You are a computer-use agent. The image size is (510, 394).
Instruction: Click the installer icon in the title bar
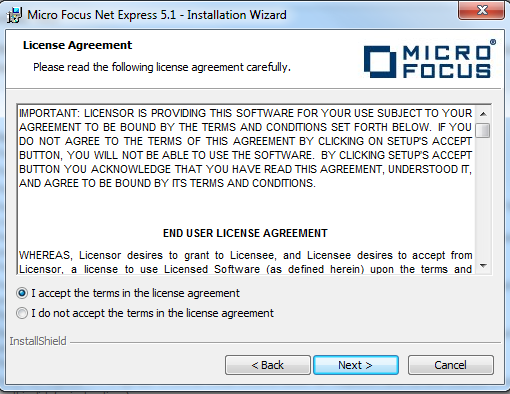14,15
